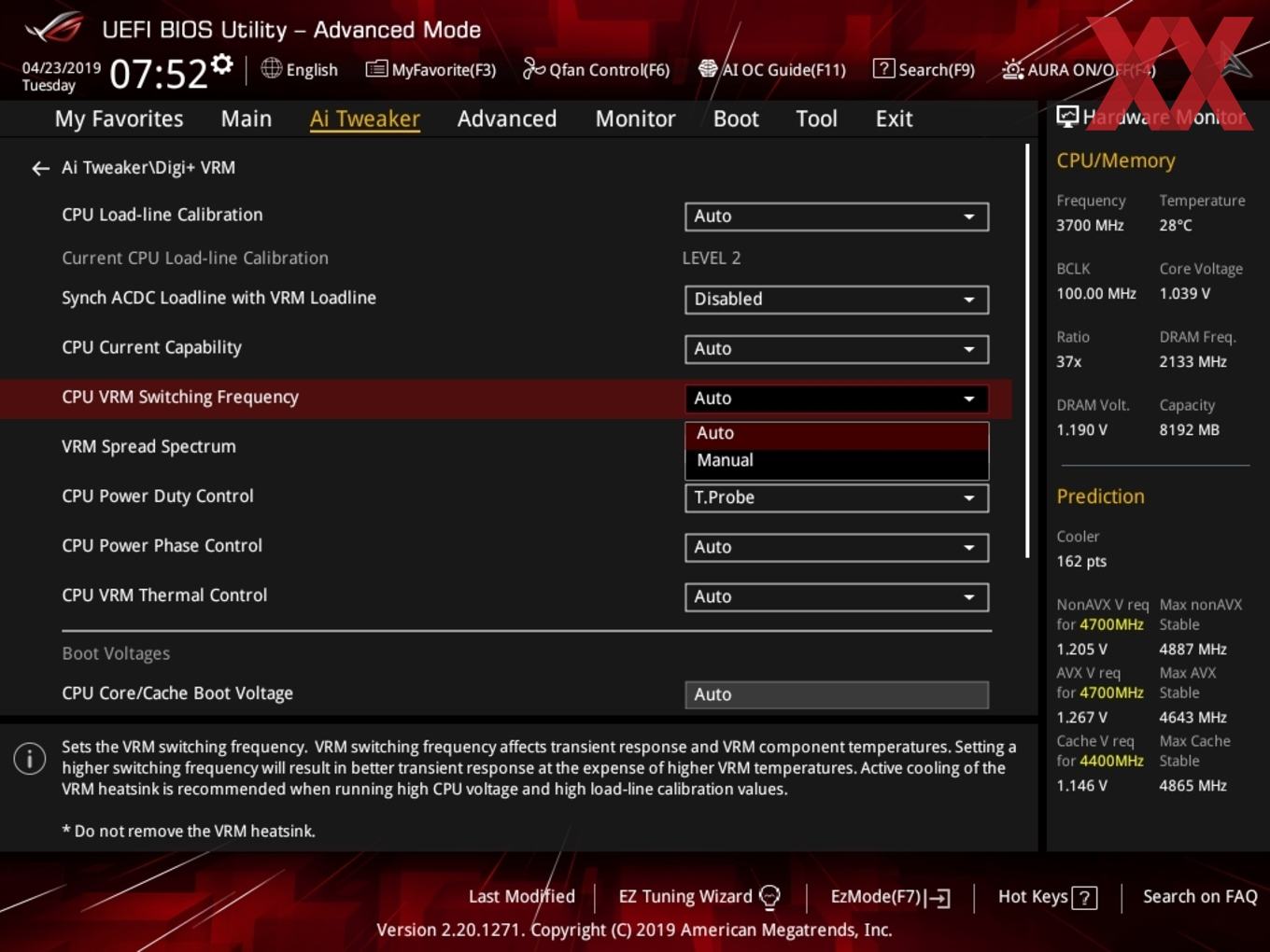The width and height of the screenshot is (1270, 952).
Task: Click the 3700 MHz frequency value
Action: (1090, 225)
